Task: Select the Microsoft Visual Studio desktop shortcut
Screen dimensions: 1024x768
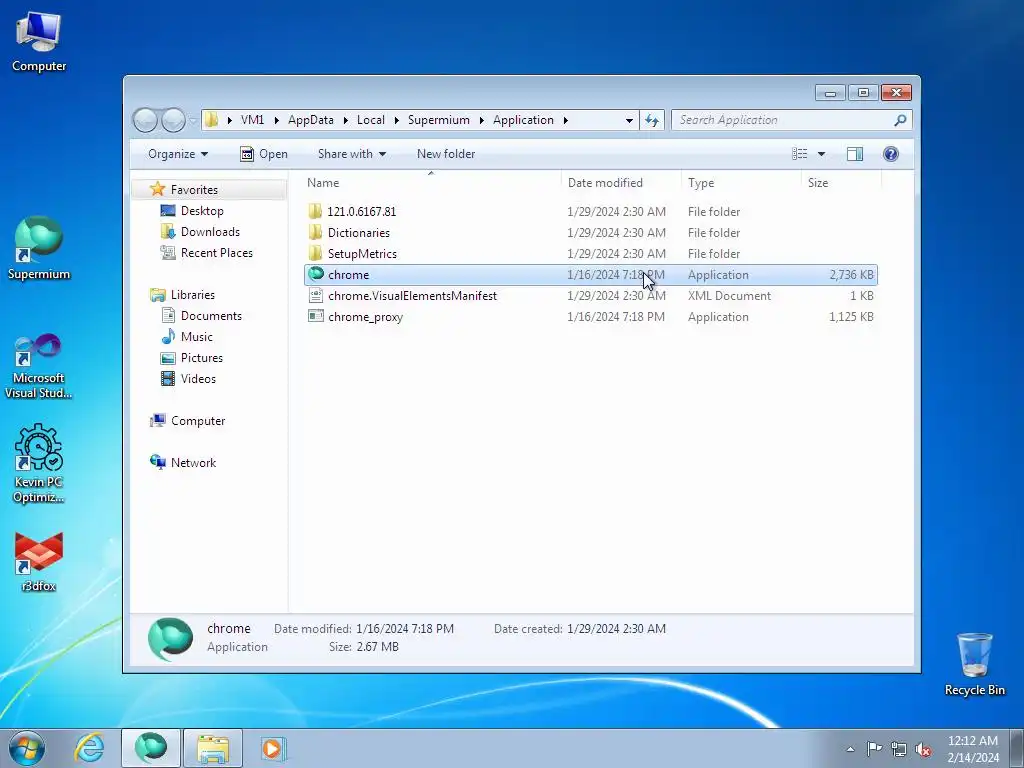Action: tap(39, 366)
